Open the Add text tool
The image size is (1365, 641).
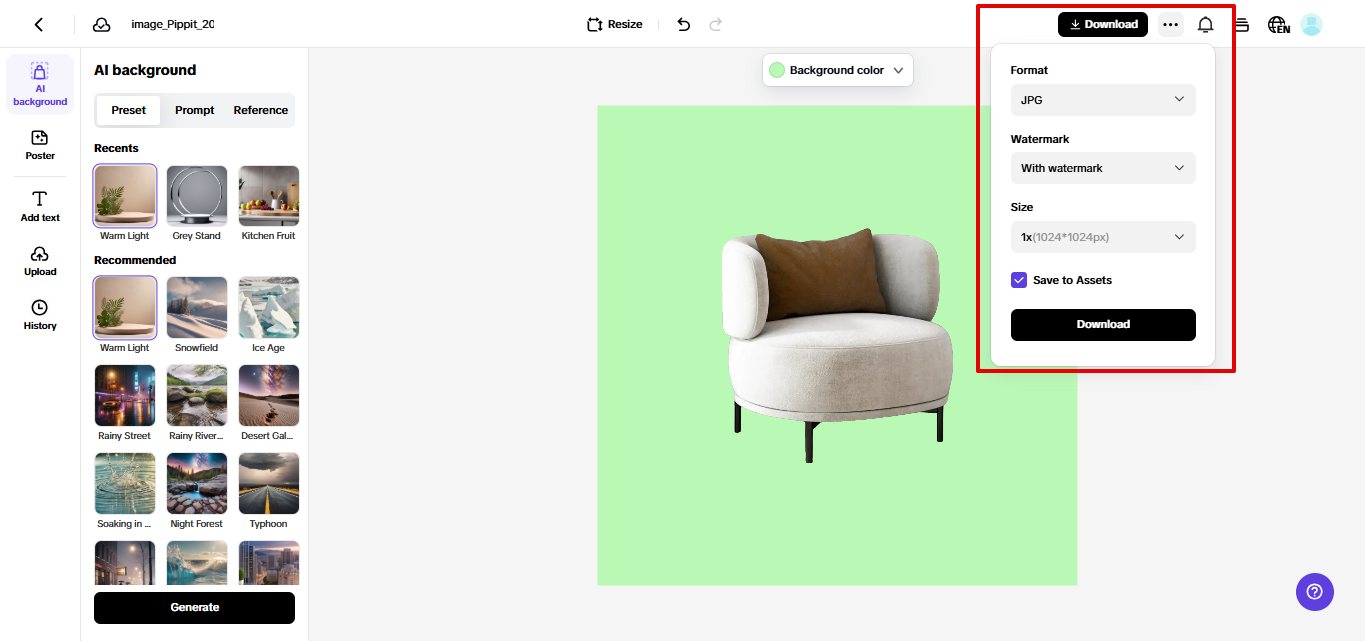pyautogui.click(x=39, y=206)
